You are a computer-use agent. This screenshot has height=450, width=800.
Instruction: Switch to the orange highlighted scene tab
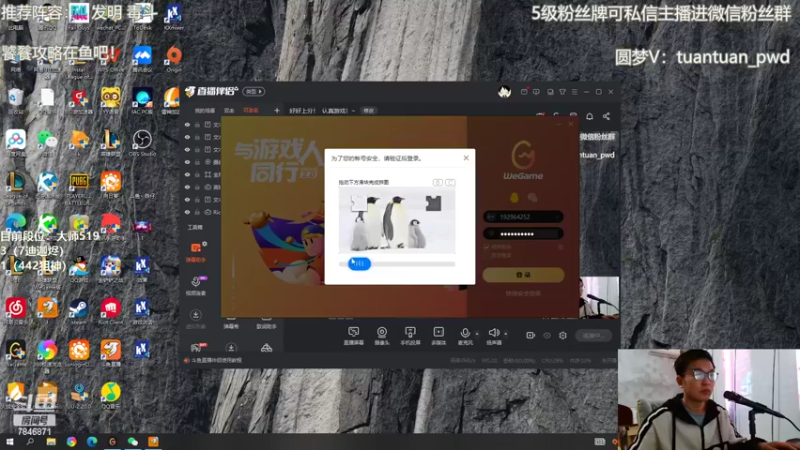[251, 110]
